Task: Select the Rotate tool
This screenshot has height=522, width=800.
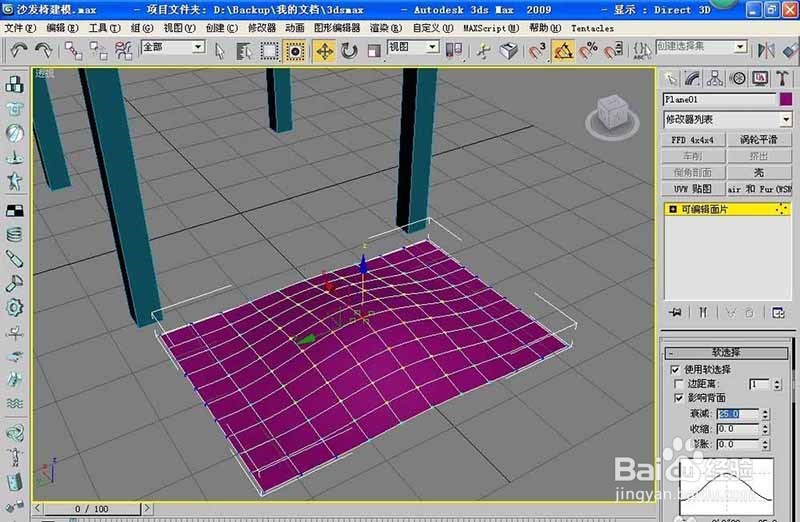Action: click(349, 51)
